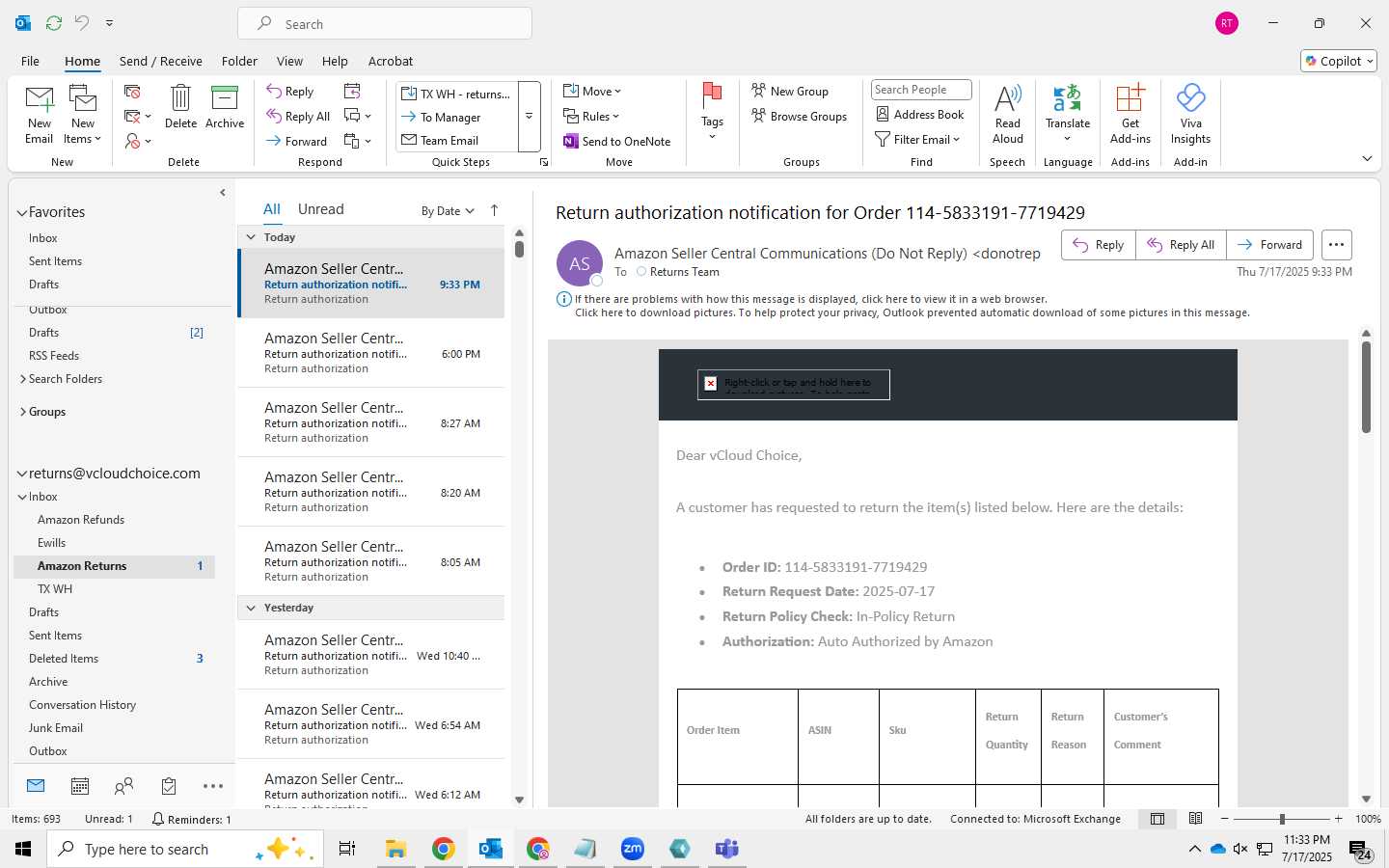Open the Help tab

(335, 61)
